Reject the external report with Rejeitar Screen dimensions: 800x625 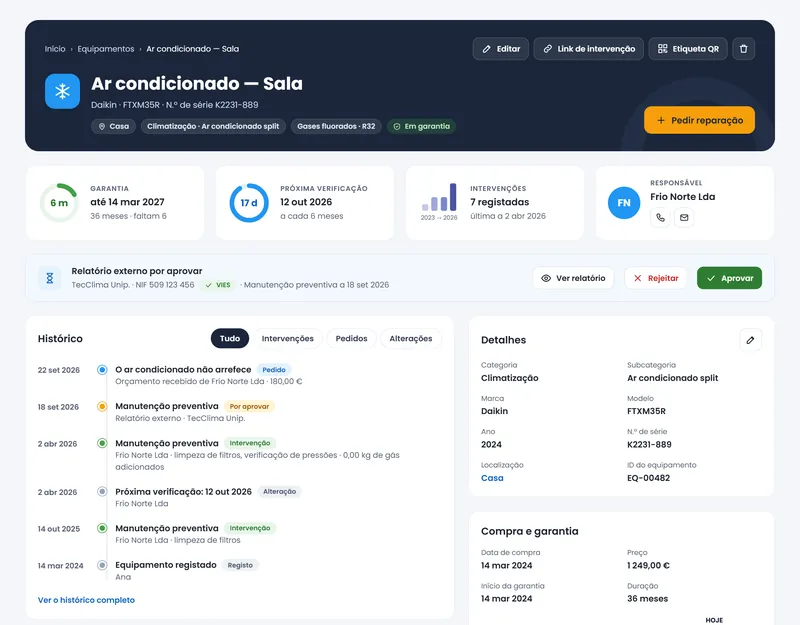(655, 278)
